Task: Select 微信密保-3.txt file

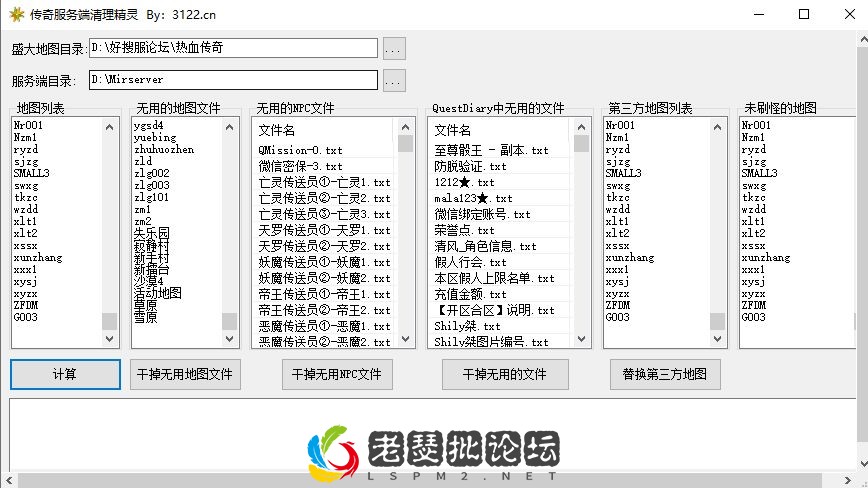Action: 301,166
